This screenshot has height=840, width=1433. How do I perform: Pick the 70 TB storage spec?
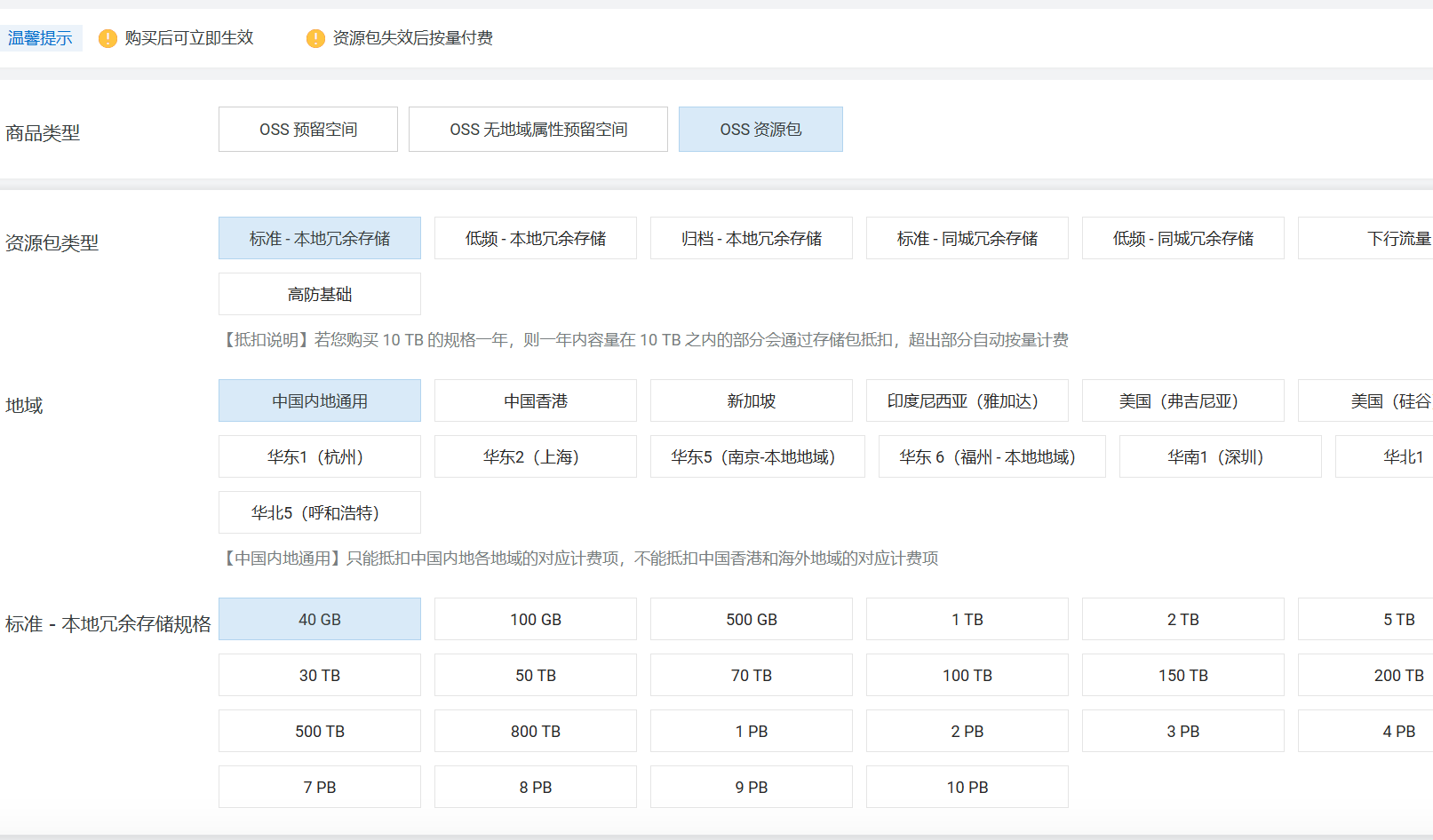tap(752, 675)
